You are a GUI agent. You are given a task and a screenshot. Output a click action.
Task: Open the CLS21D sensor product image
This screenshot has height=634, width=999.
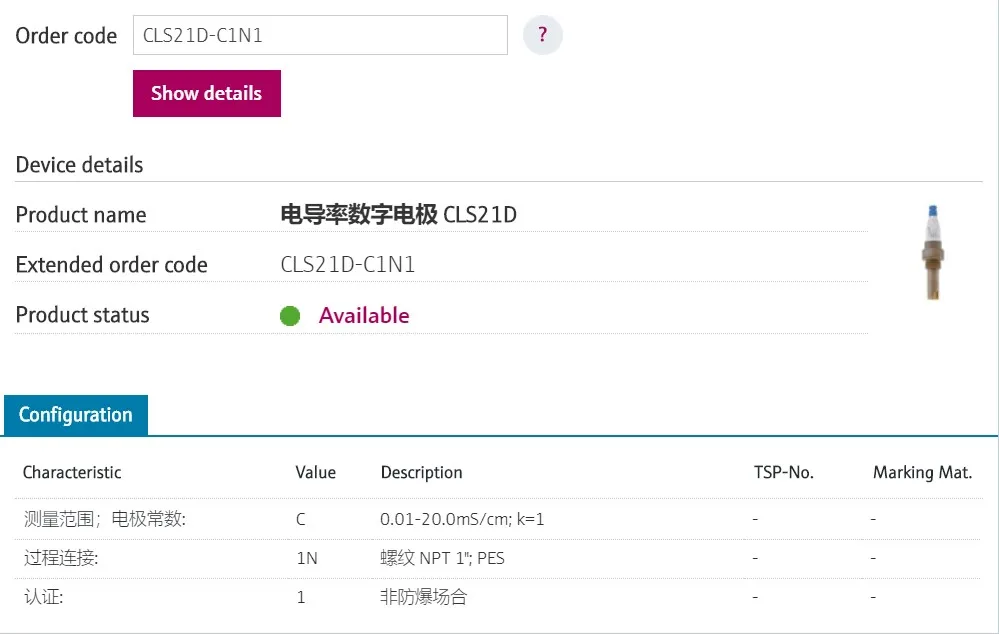click(933, 252)
